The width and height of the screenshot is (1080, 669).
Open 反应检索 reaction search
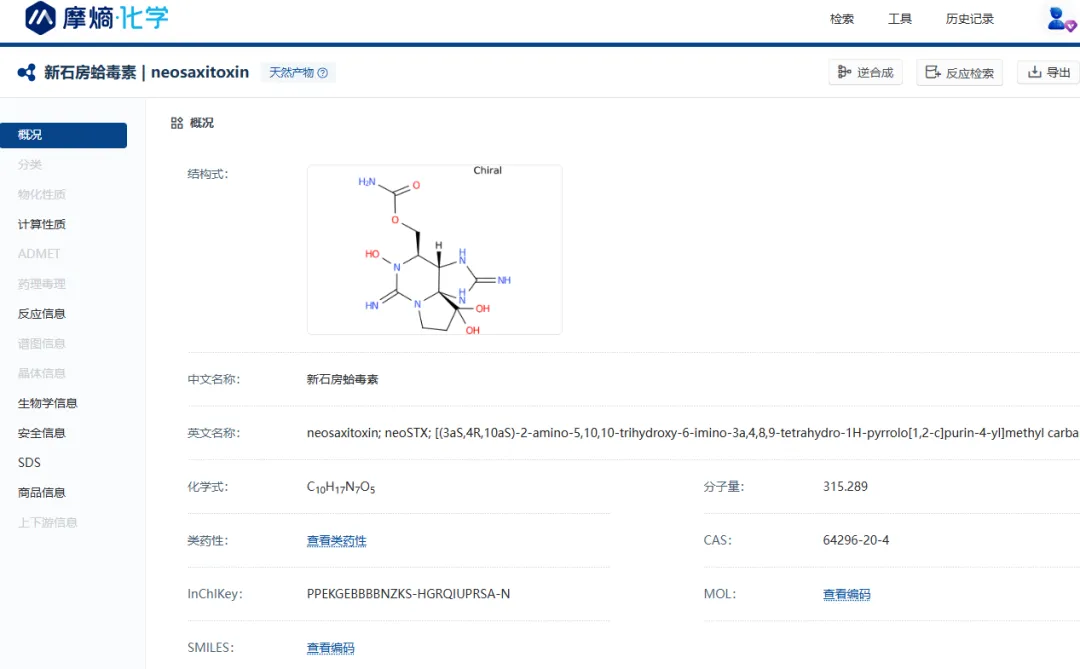point(959,73)
